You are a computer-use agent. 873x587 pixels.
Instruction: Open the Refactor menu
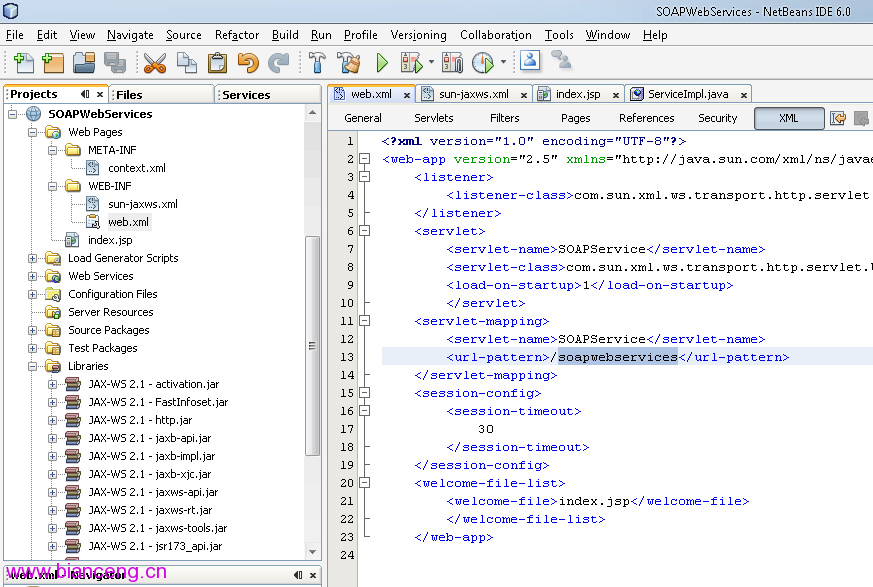[237, 35]
